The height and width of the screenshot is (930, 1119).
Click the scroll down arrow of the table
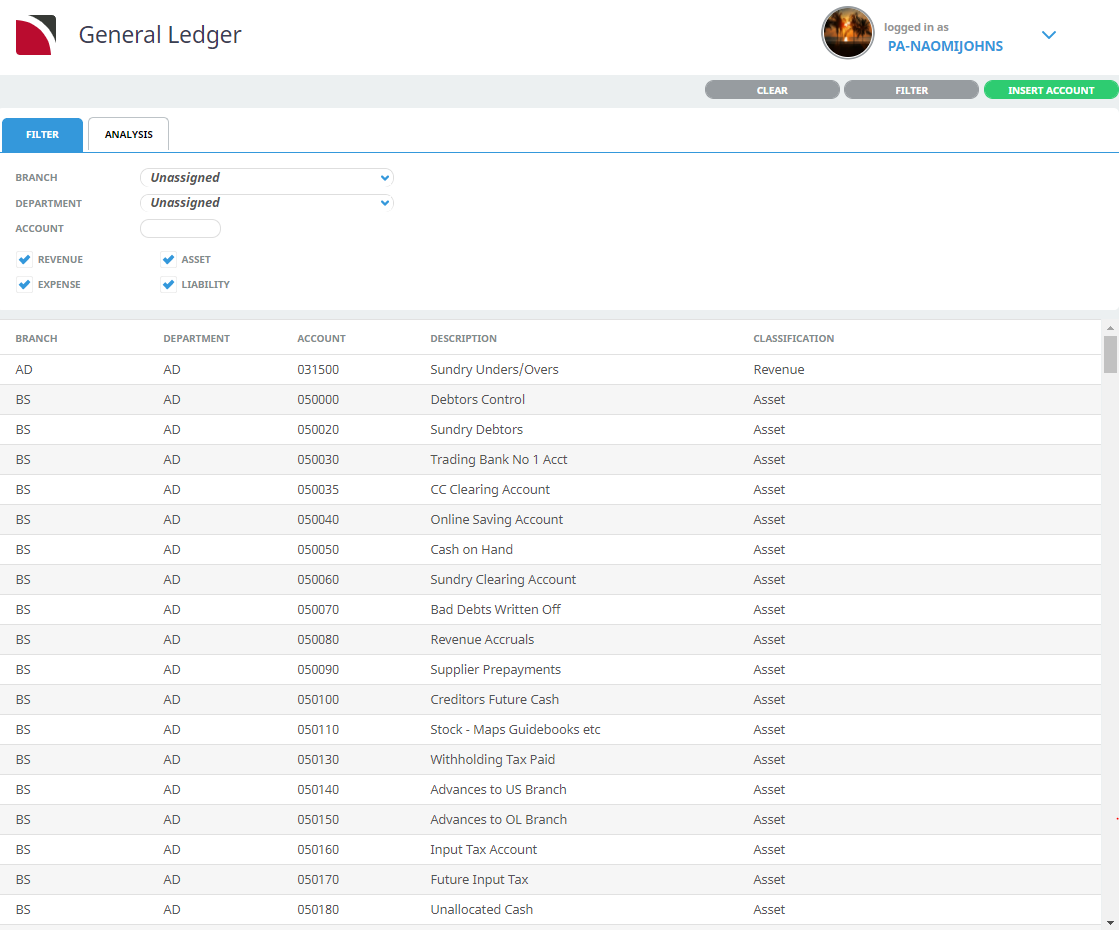tap(1110, 921)
